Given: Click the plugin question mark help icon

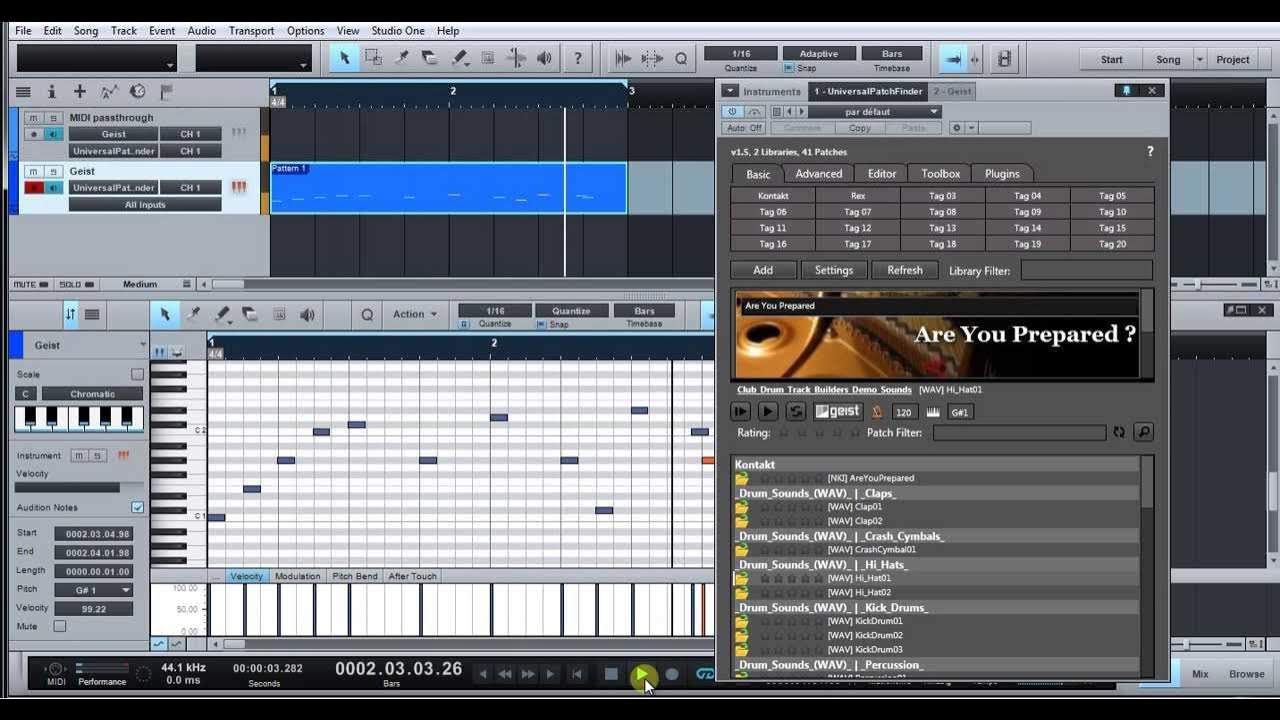Looking at the screenshot, I should (x=1150, y=152).
